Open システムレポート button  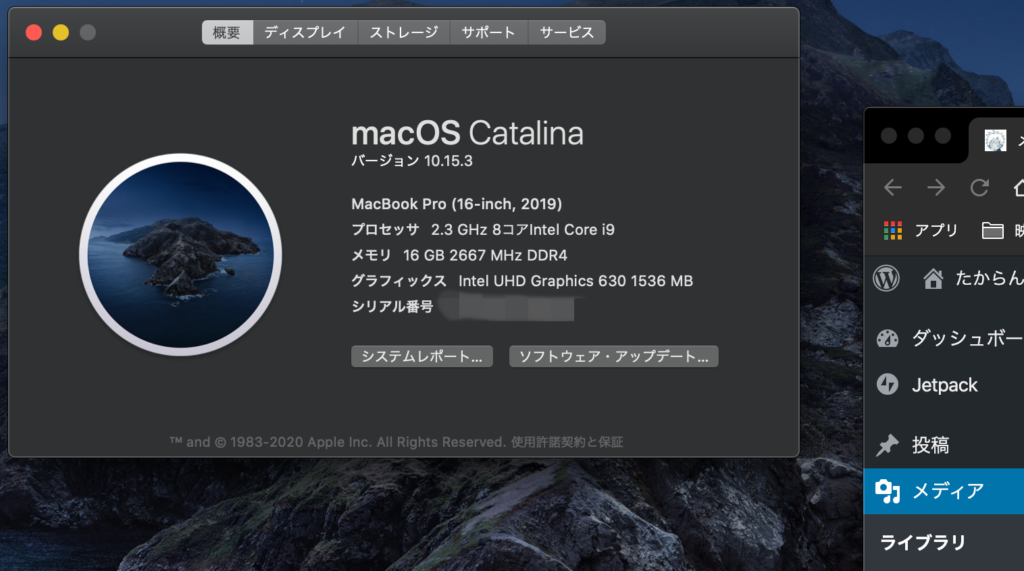422,356
